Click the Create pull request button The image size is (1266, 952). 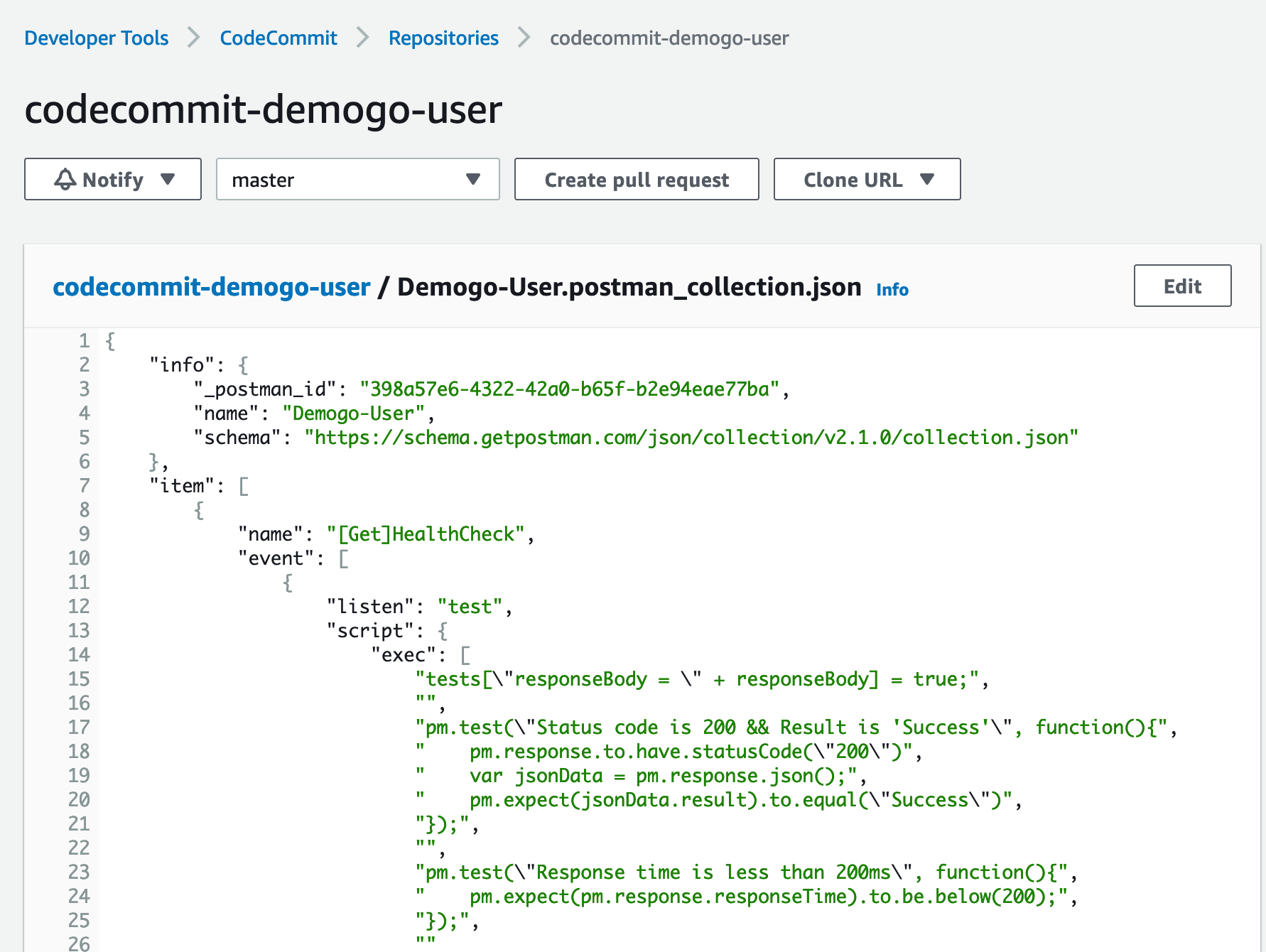pyautogui.click(x=637, y=179)
